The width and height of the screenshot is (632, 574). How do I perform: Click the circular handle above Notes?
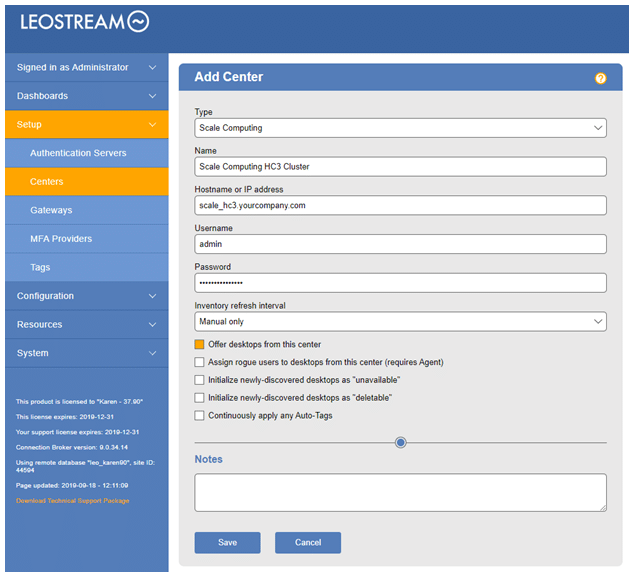[x=400, y=443]
